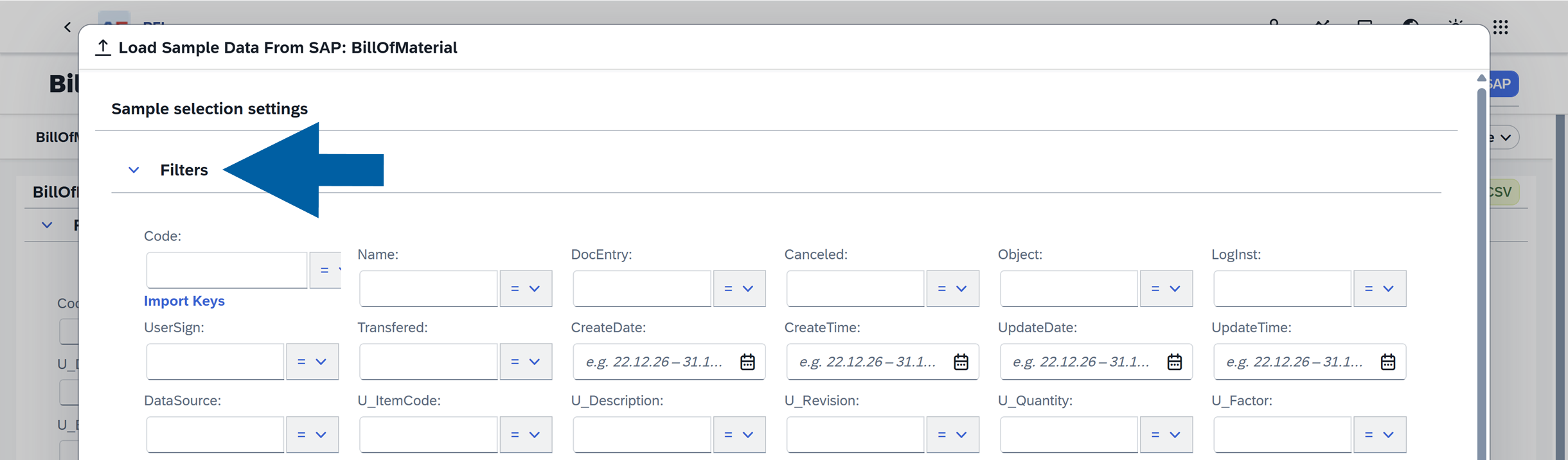Open the DocEntry operator dropdown
The image size is (1568, 460).
click(739, 288)
